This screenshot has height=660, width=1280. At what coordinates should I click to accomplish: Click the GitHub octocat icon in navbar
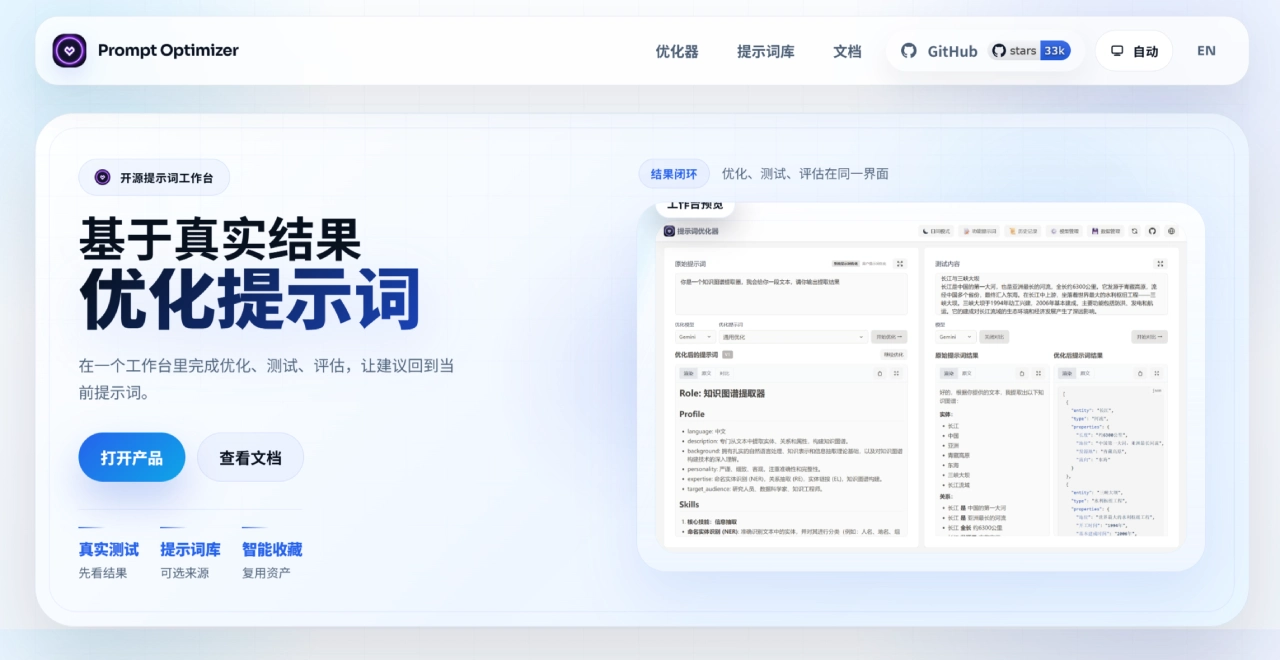pos(908,51)
